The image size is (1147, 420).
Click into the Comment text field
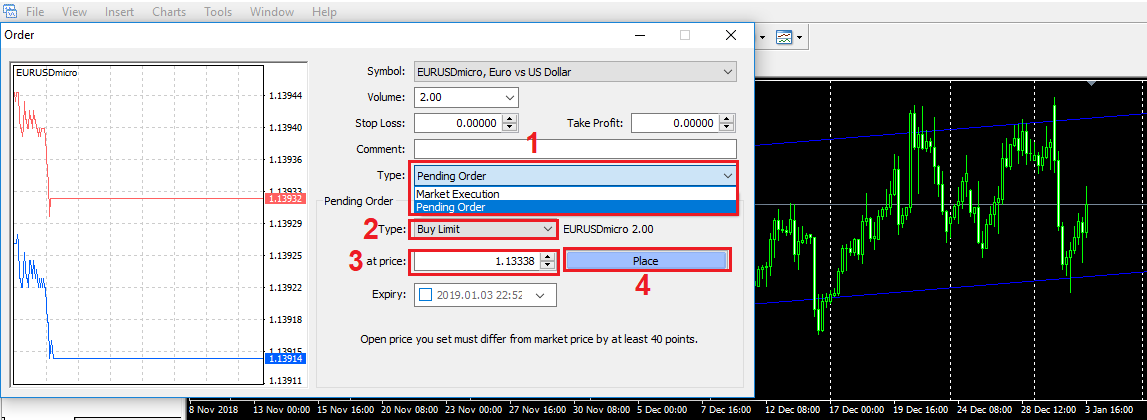(x=574, y=149)
